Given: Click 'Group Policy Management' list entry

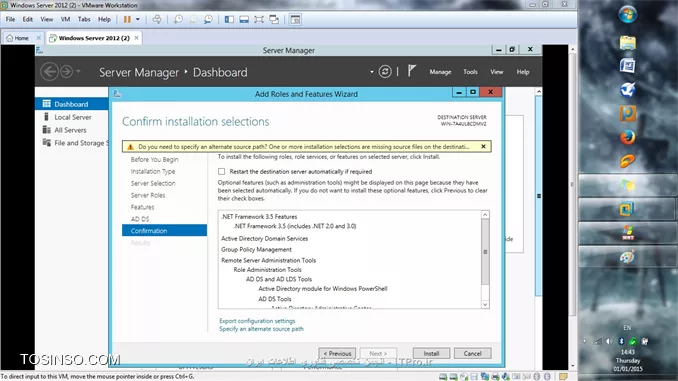Looking at the screenshot, I should (256, 250).
